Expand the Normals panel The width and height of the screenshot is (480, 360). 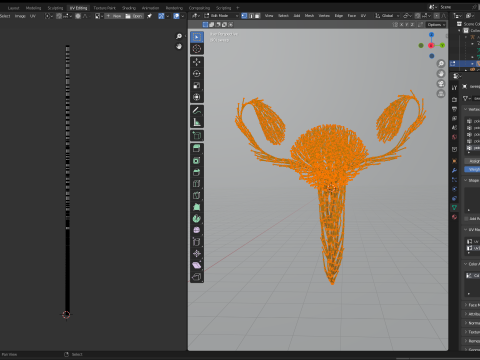click(x=465, y=323)
